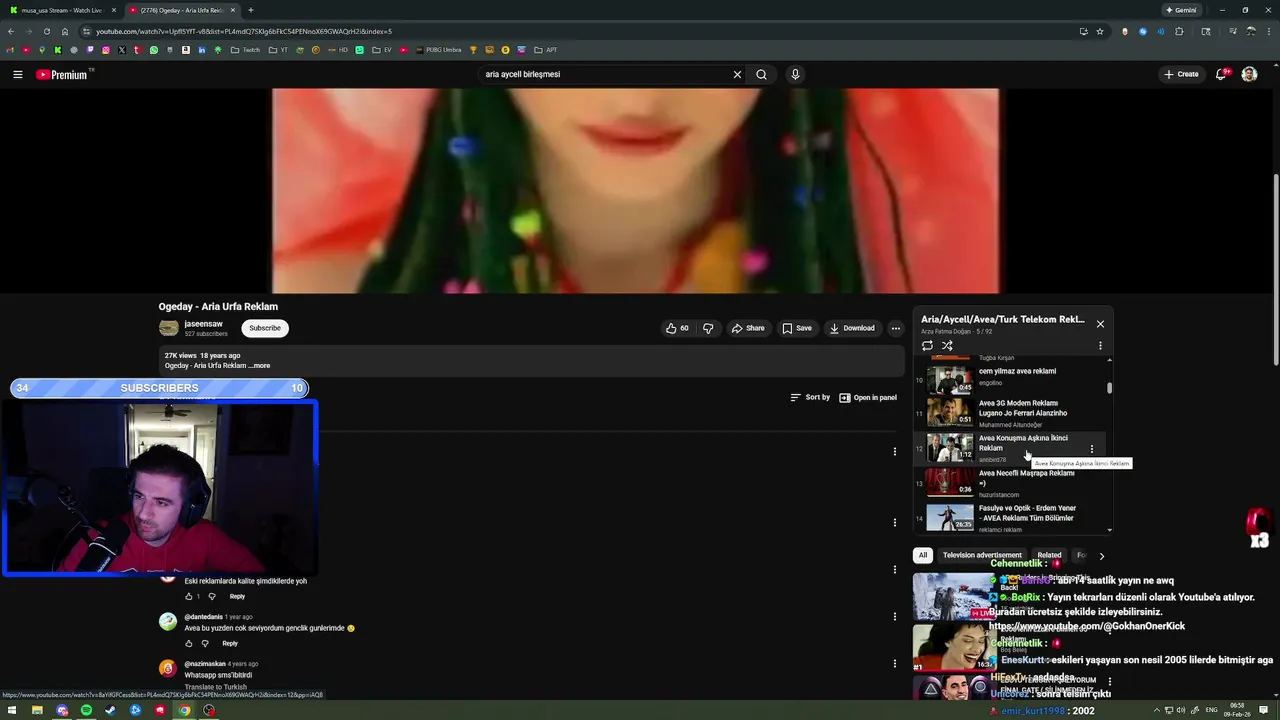Open a new Chrome tab

(250, 10)
